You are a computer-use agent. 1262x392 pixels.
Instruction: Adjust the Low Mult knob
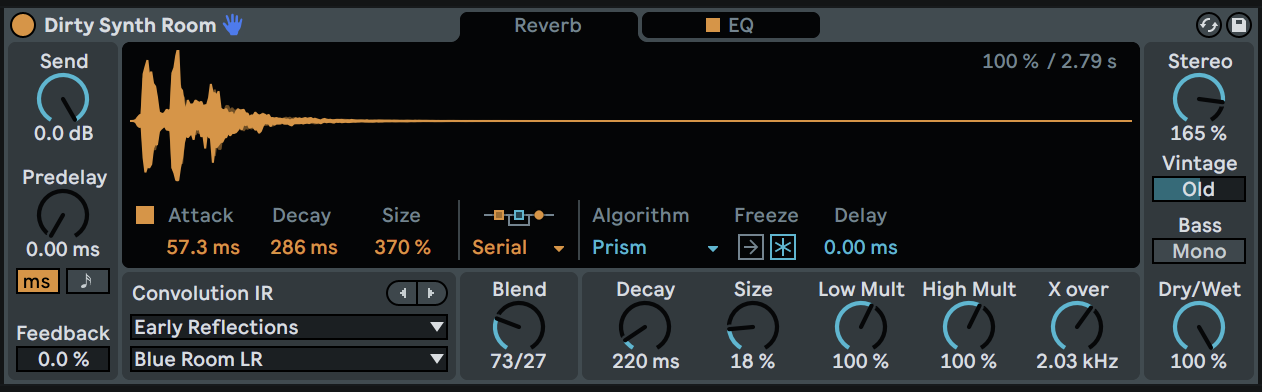point(861,327)
